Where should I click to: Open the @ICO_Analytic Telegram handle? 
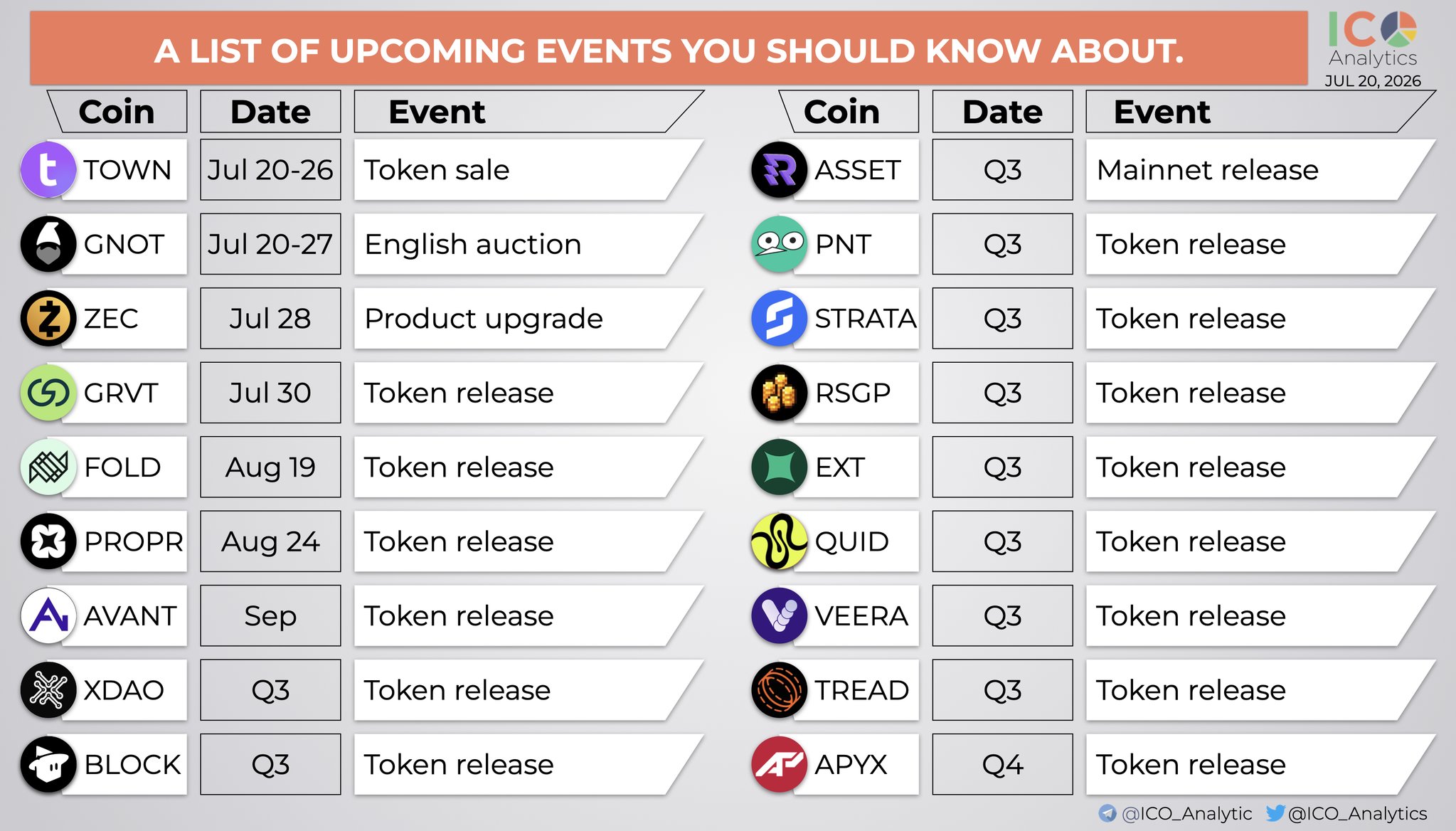(x=1176, y=813)
